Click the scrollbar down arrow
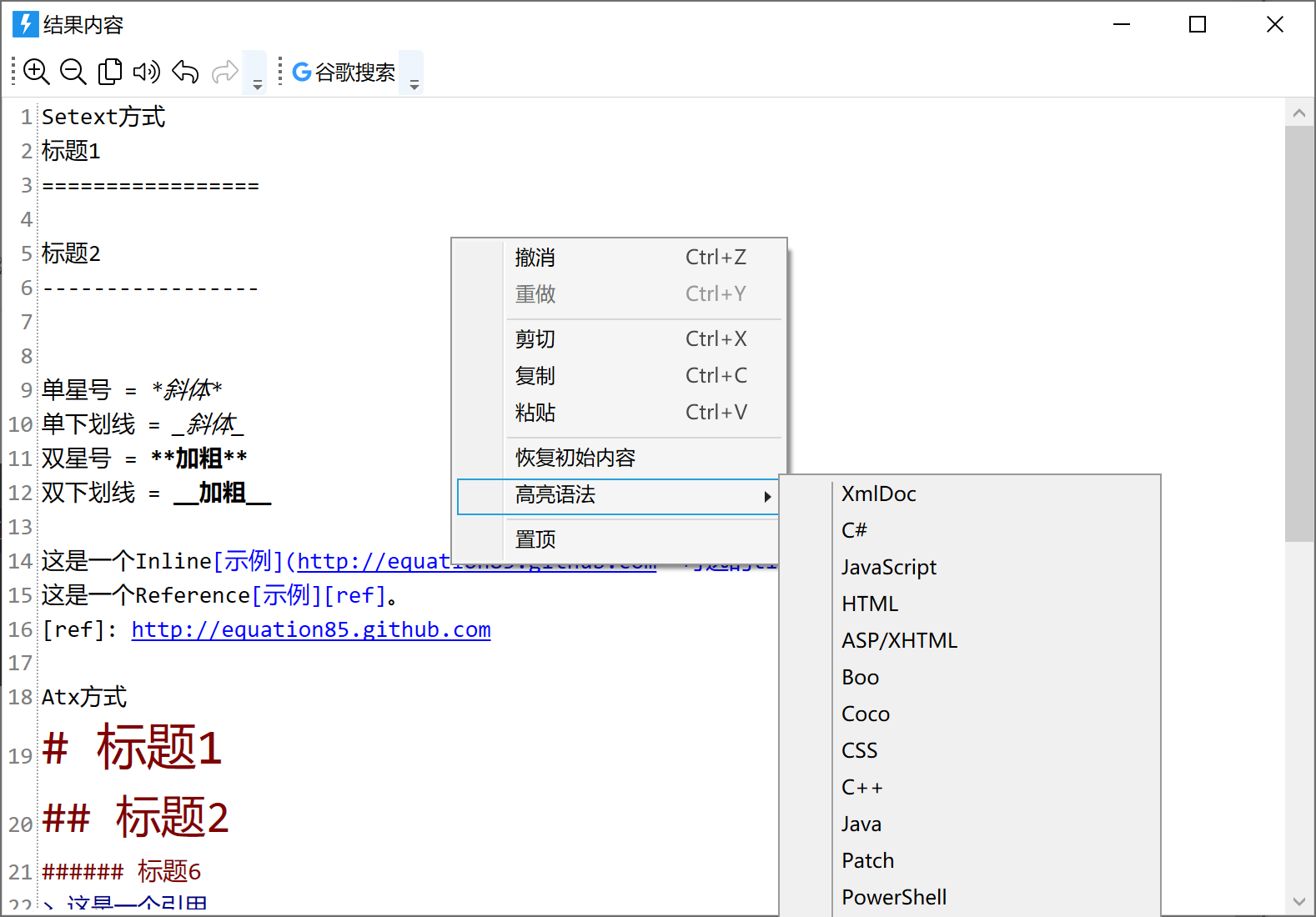Viewport: 1316px width, 917px height. point(1299,901)
